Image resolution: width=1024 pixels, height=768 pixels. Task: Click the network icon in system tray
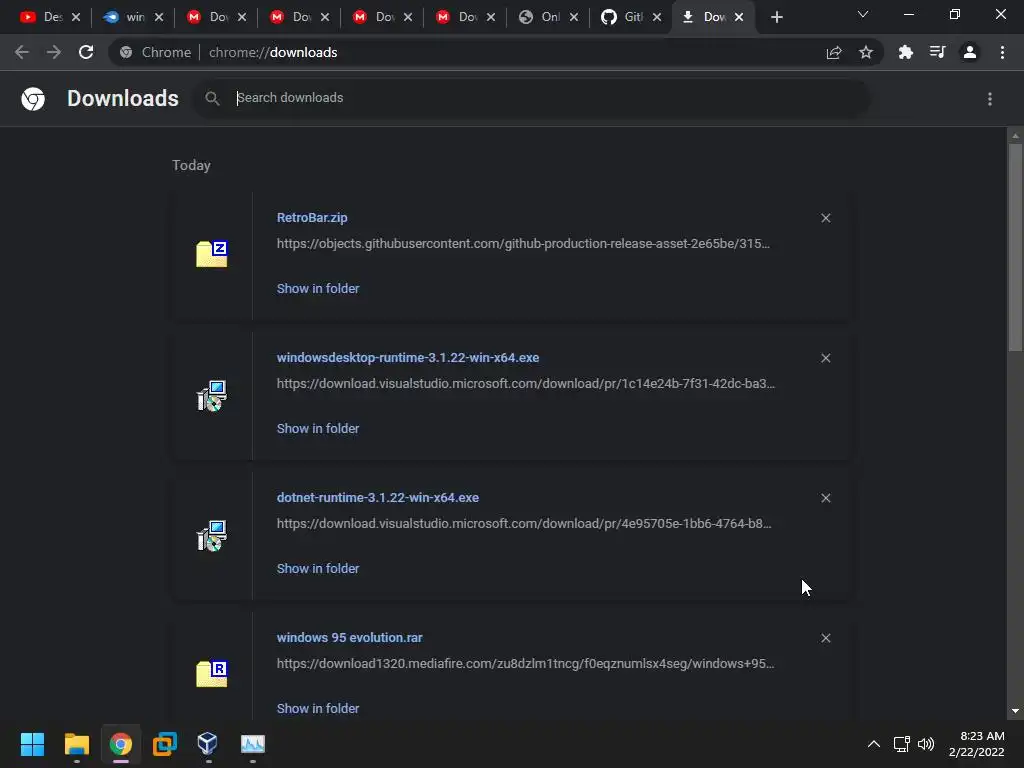[x=902, y=744]
